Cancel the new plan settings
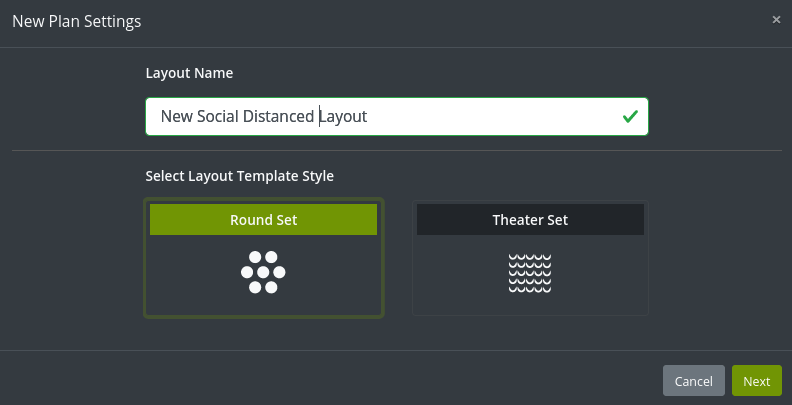792x405 pixels. (694, 381)
